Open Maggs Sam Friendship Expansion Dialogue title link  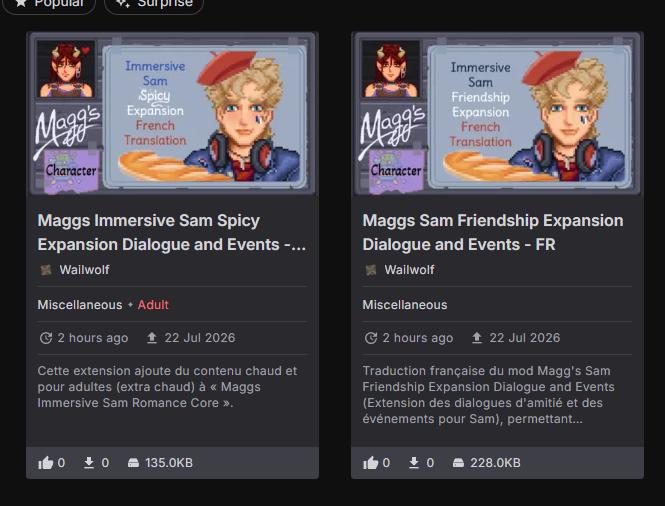pos(493,232)
